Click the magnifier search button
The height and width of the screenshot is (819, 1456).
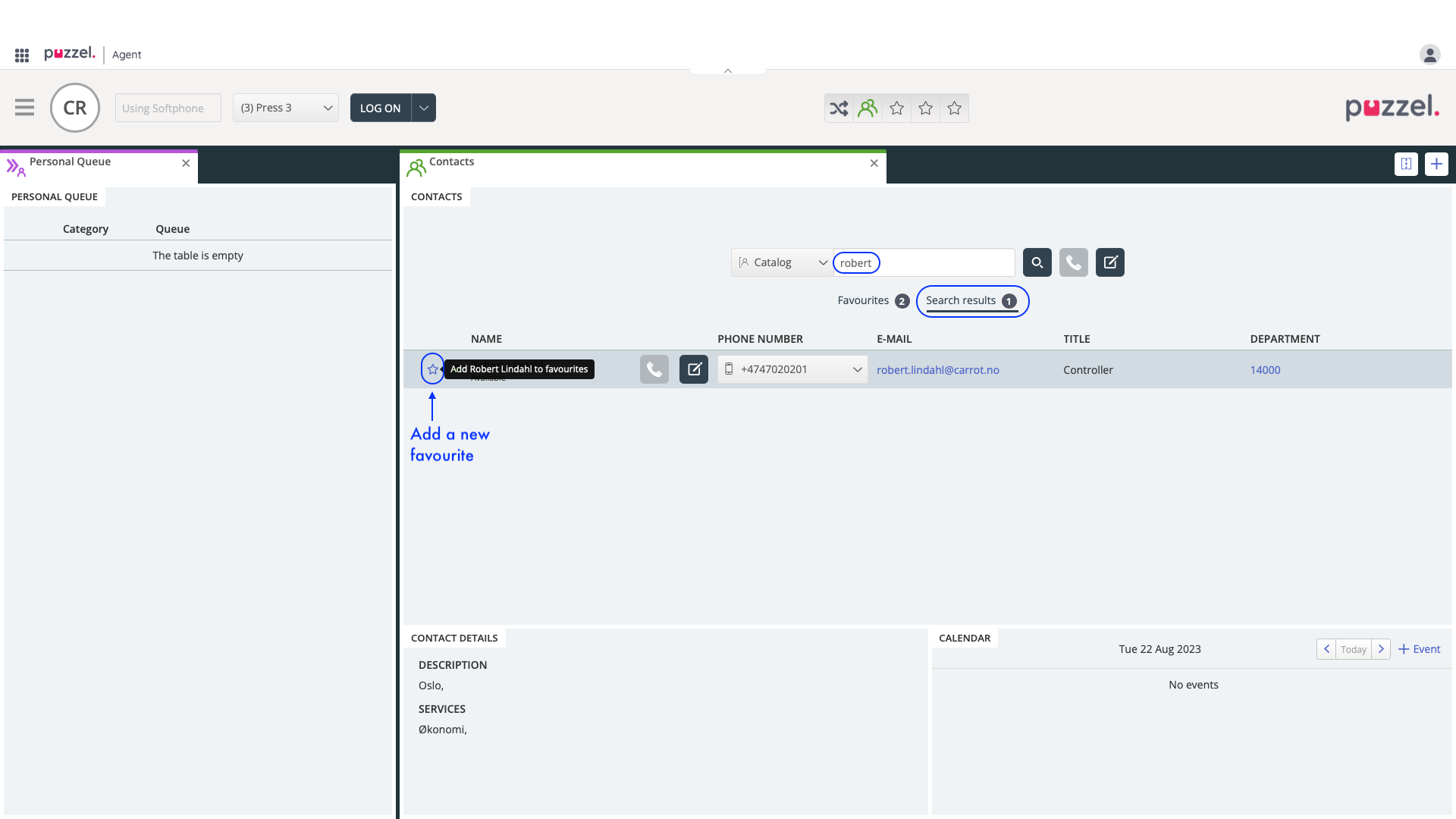tap(1037, 262)
